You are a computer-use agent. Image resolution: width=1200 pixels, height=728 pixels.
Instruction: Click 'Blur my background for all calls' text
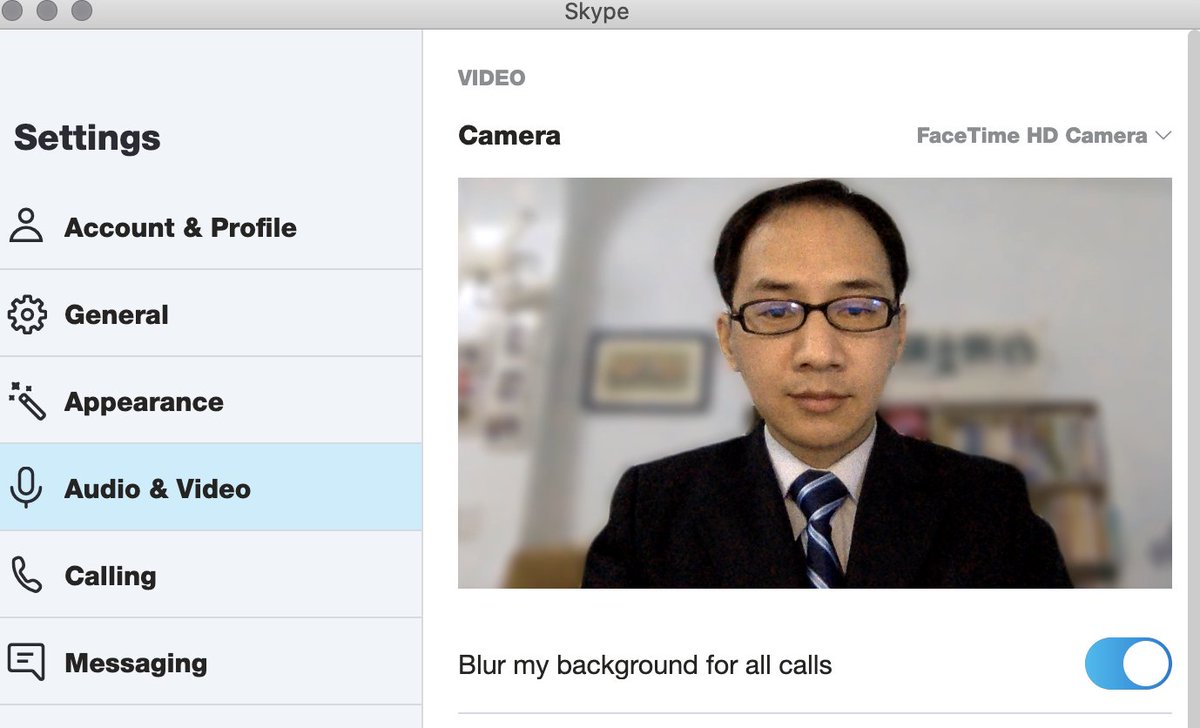[x=645, y=665]
